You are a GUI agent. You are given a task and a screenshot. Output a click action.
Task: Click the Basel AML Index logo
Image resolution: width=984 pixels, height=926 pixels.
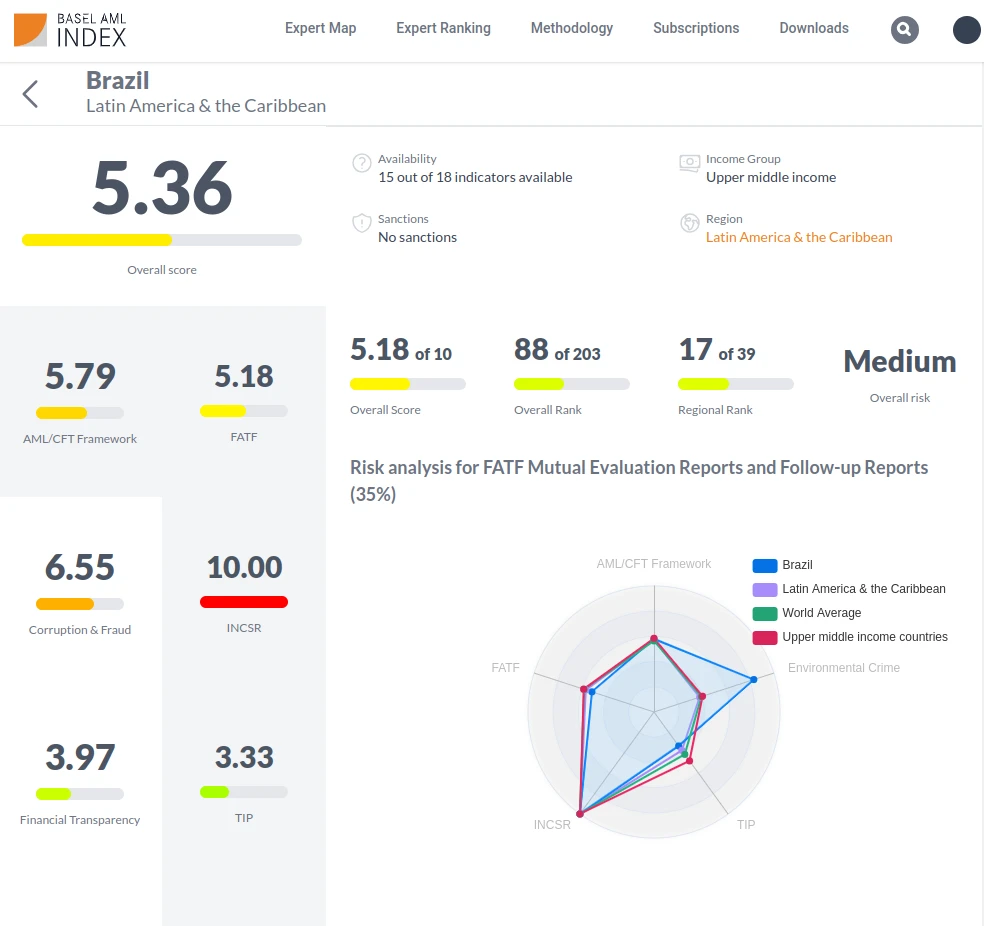70,30
